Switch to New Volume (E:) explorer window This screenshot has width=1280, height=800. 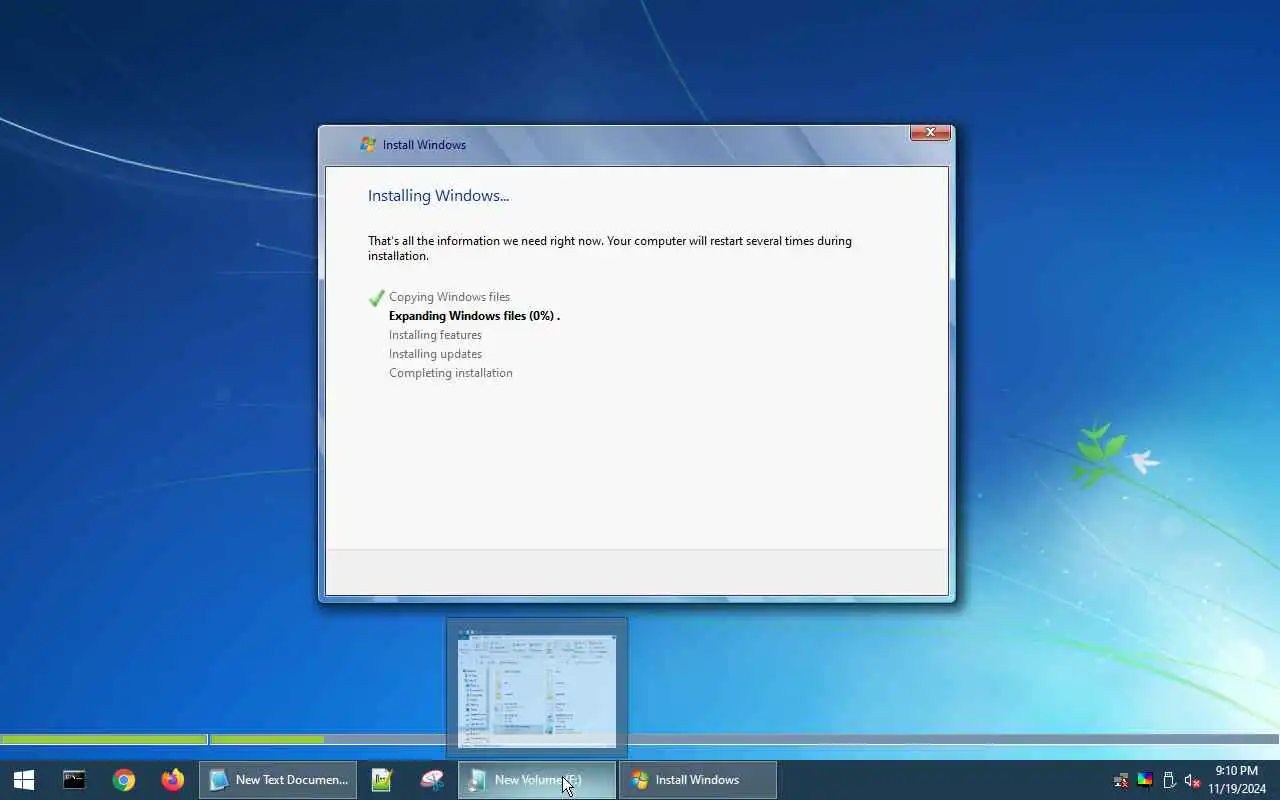click(x=537, y=780)
